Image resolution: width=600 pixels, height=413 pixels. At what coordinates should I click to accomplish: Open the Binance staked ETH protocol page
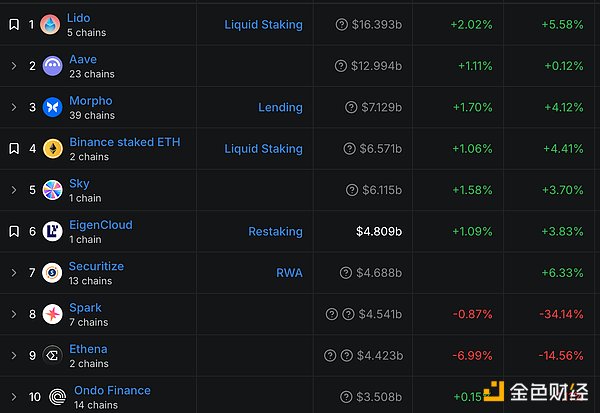pyautogui.click(x=125, y=142)
